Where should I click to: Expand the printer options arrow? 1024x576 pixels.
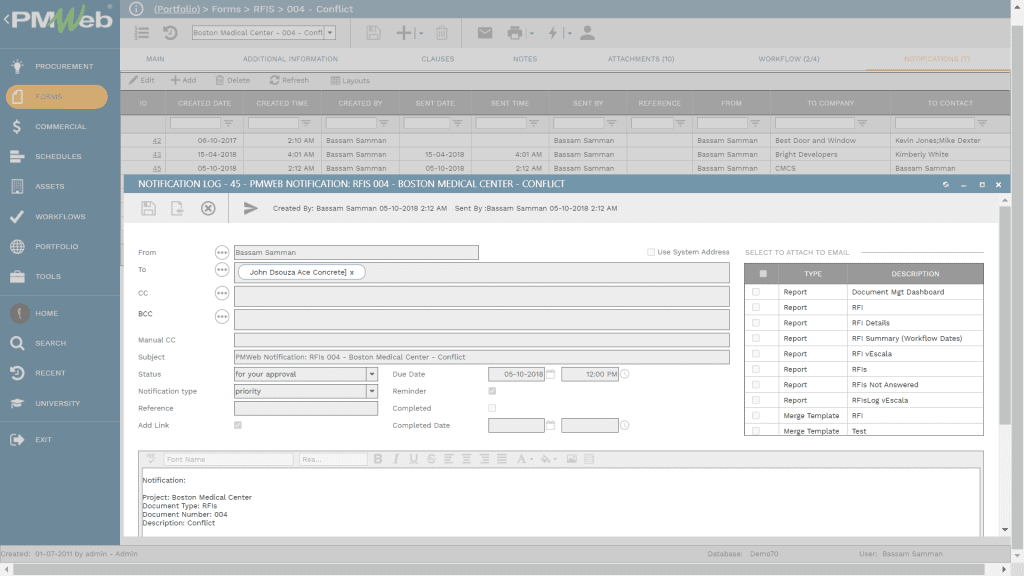(532, 33)
